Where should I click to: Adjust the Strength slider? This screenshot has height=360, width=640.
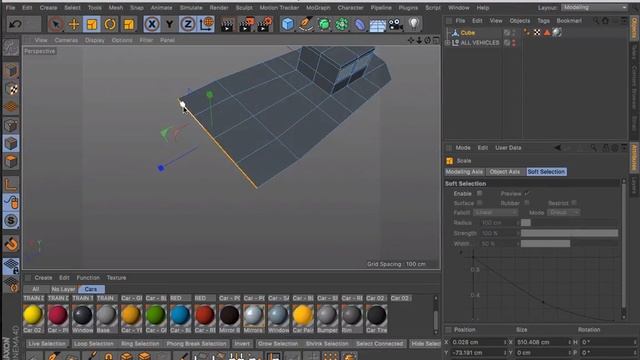click(569, 233)
